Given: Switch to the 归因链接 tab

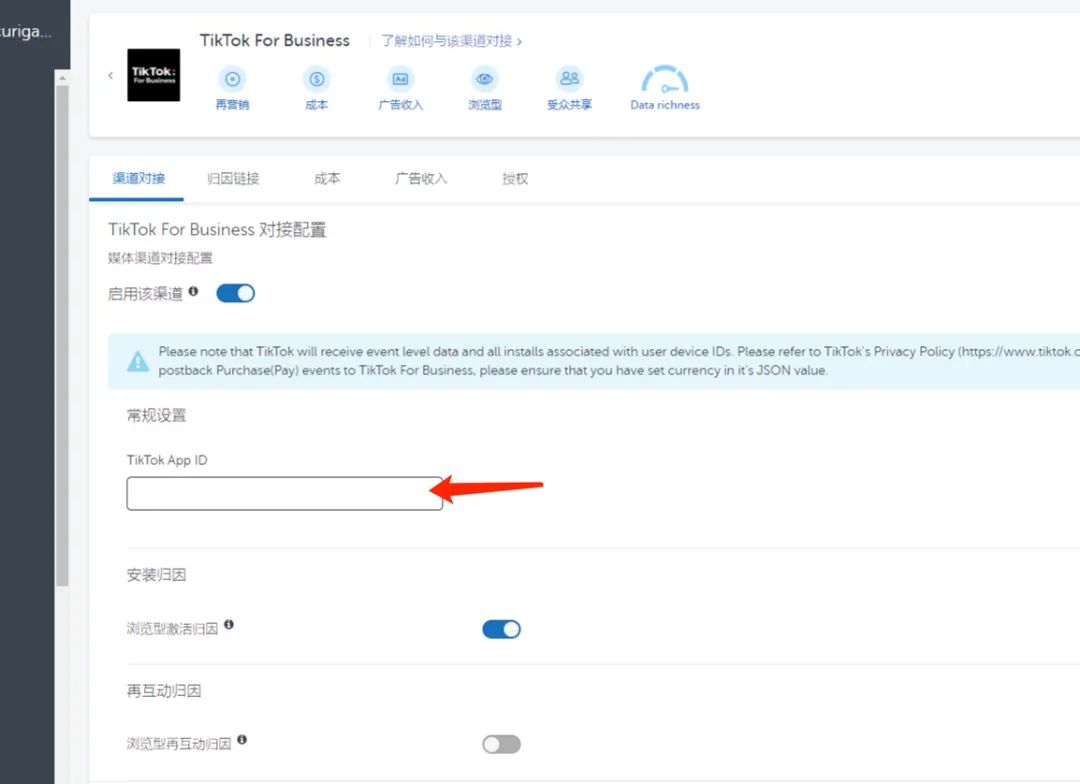Looking at the screenshot, I should [233, 178].
